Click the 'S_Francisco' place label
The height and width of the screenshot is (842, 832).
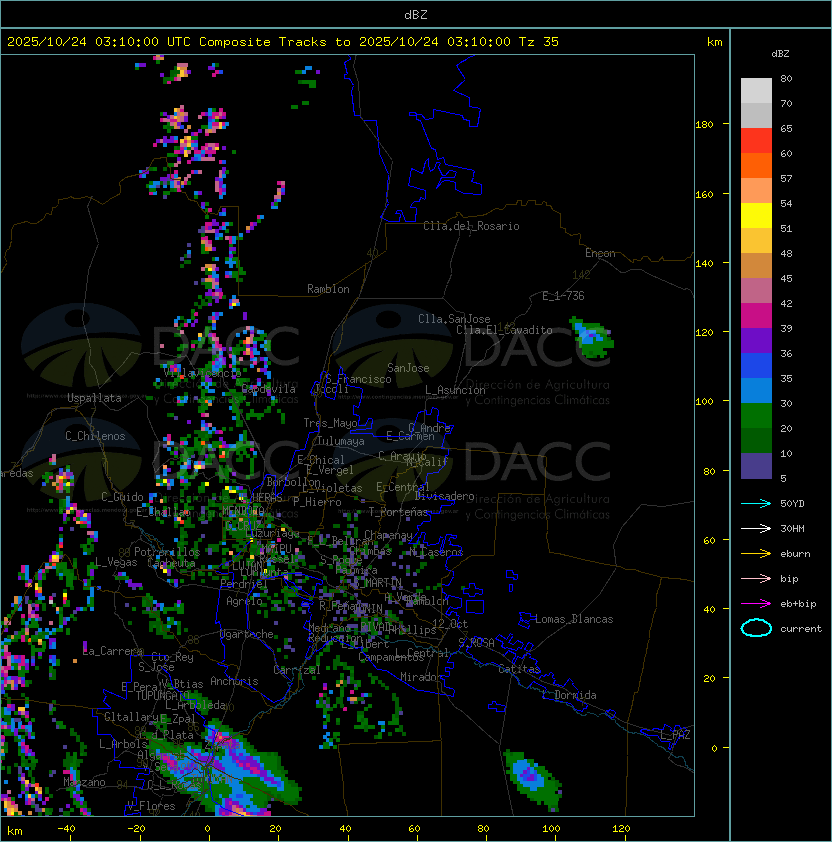(x=358, y=379)
